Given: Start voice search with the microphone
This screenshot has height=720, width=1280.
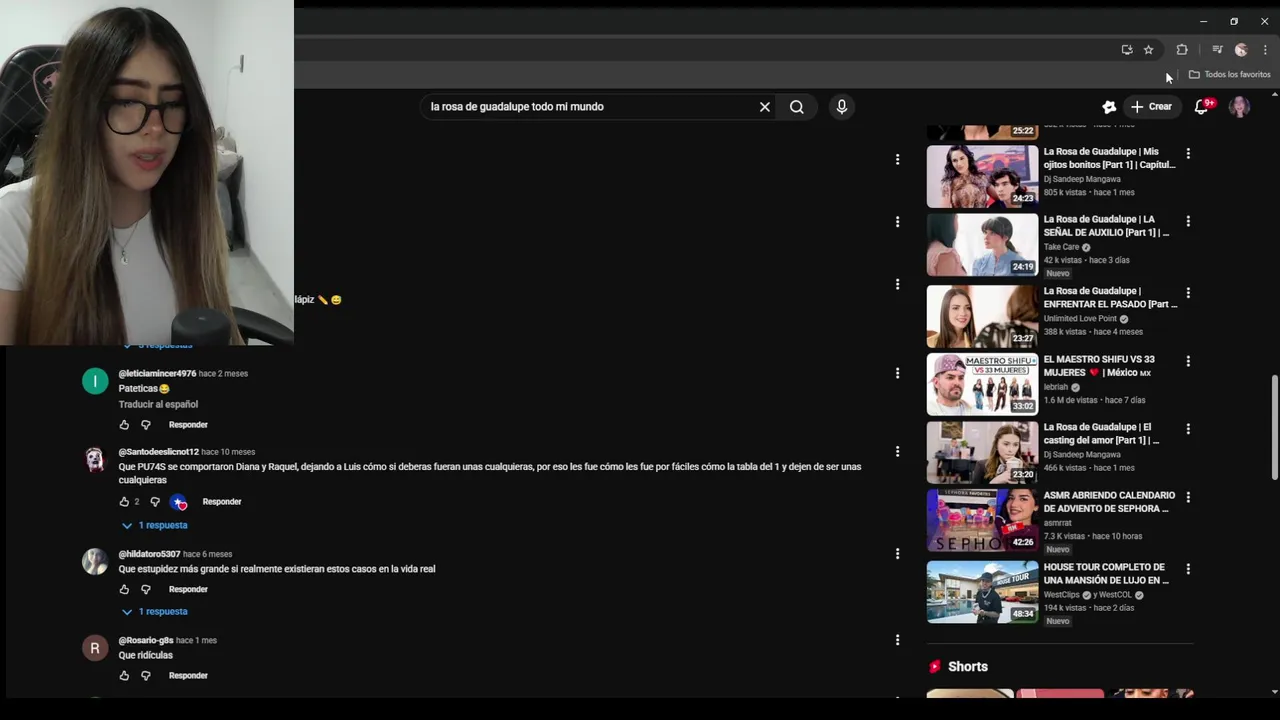Looking at the screenshot, I should coord(842,107).
